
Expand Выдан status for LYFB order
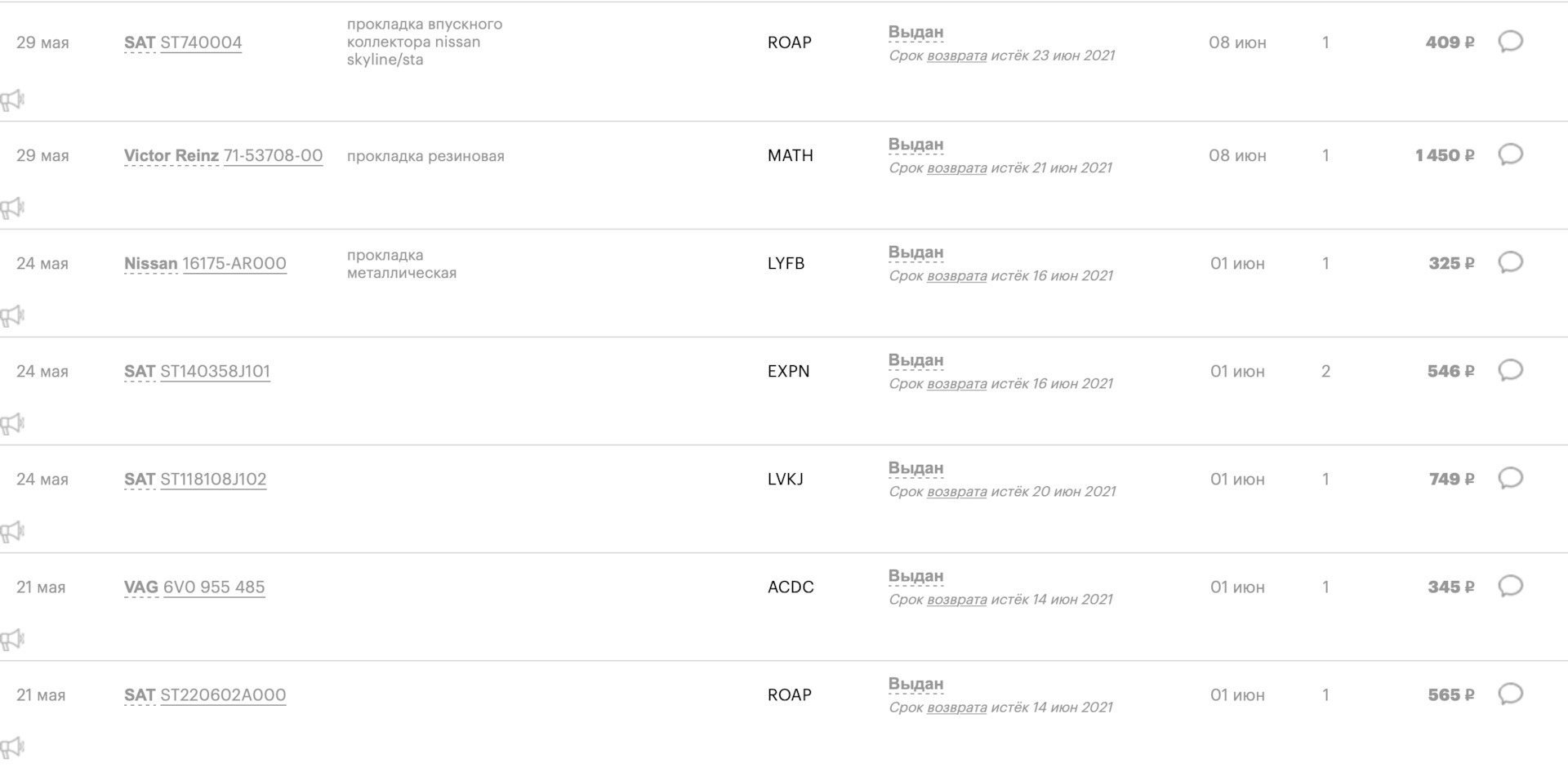click(915, 252)
